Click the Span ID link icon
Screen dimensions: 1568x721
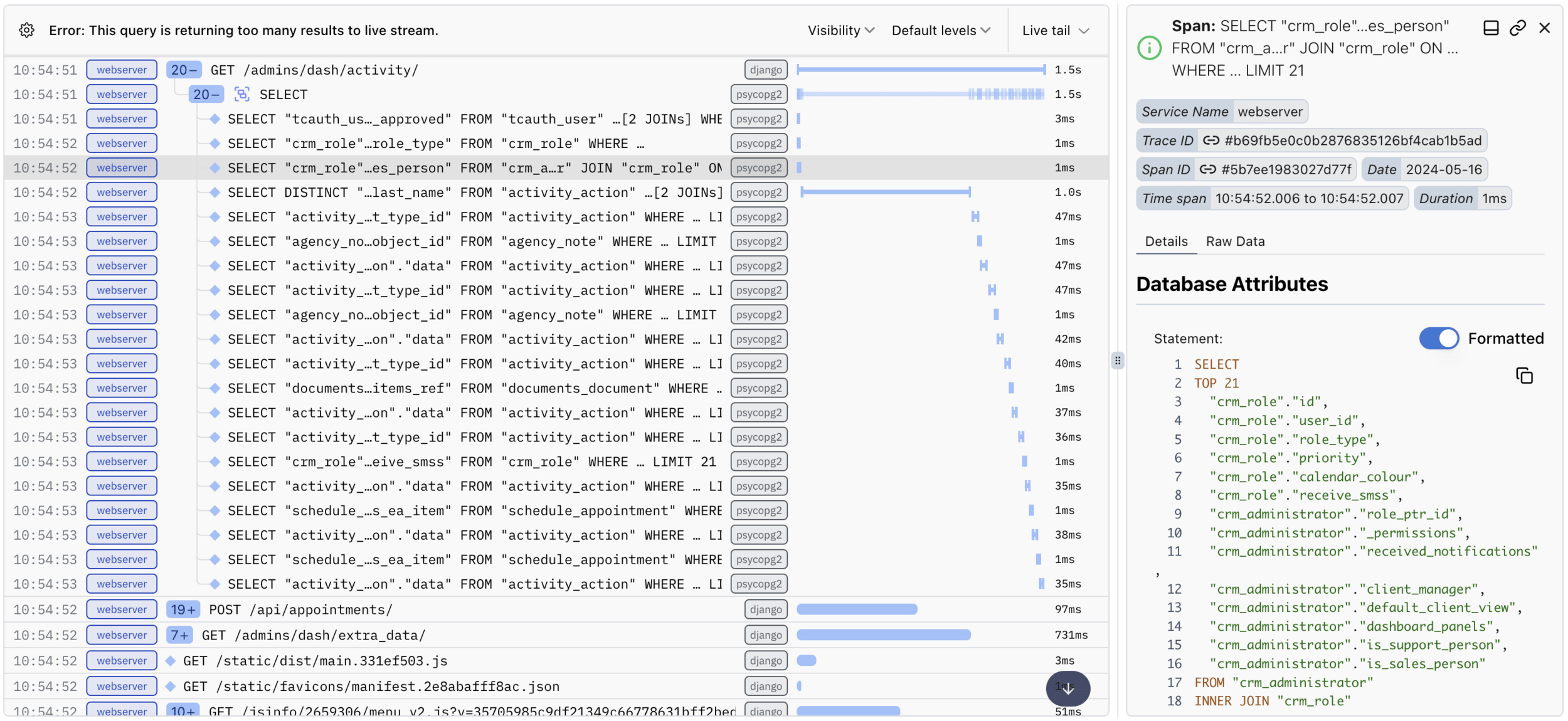click(1207, 169)
